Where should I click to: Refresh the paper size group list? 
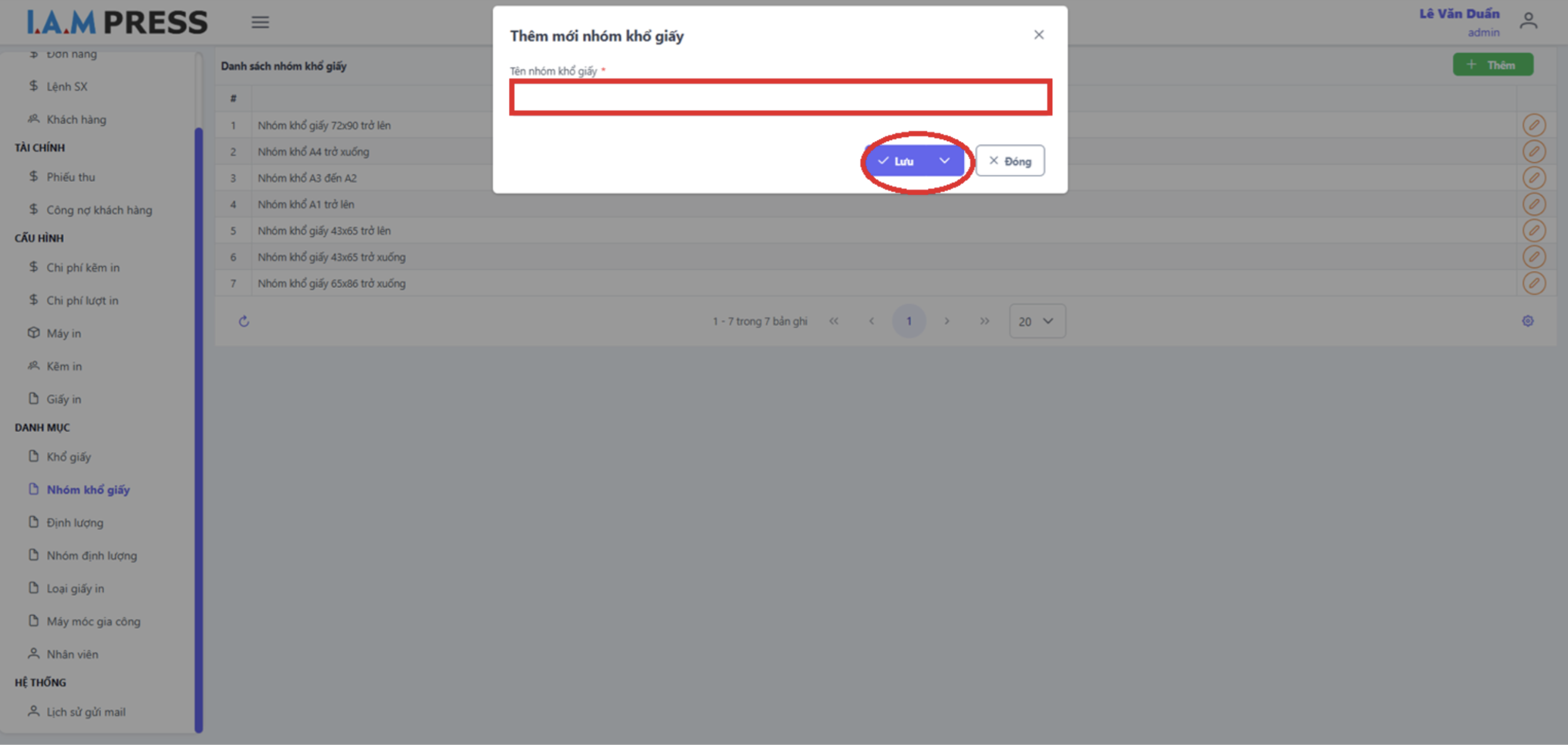[244, 322]
